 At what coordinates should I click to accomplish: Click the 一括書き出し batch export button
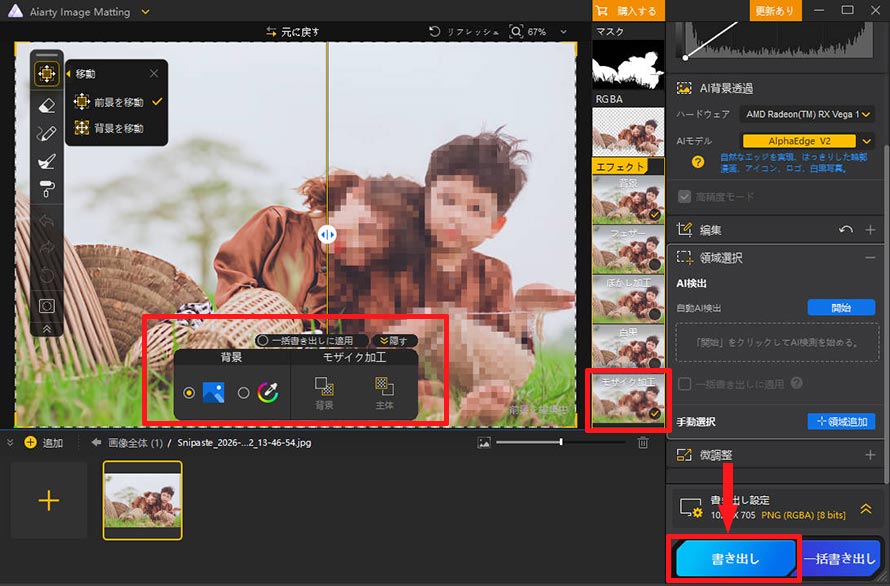(841, 559)
